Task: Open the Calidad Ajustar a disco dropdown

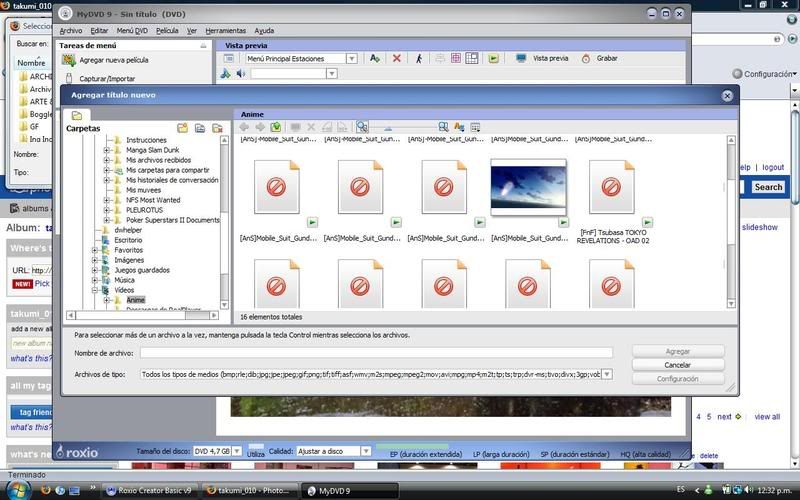Action: click(x=366, y=451)
